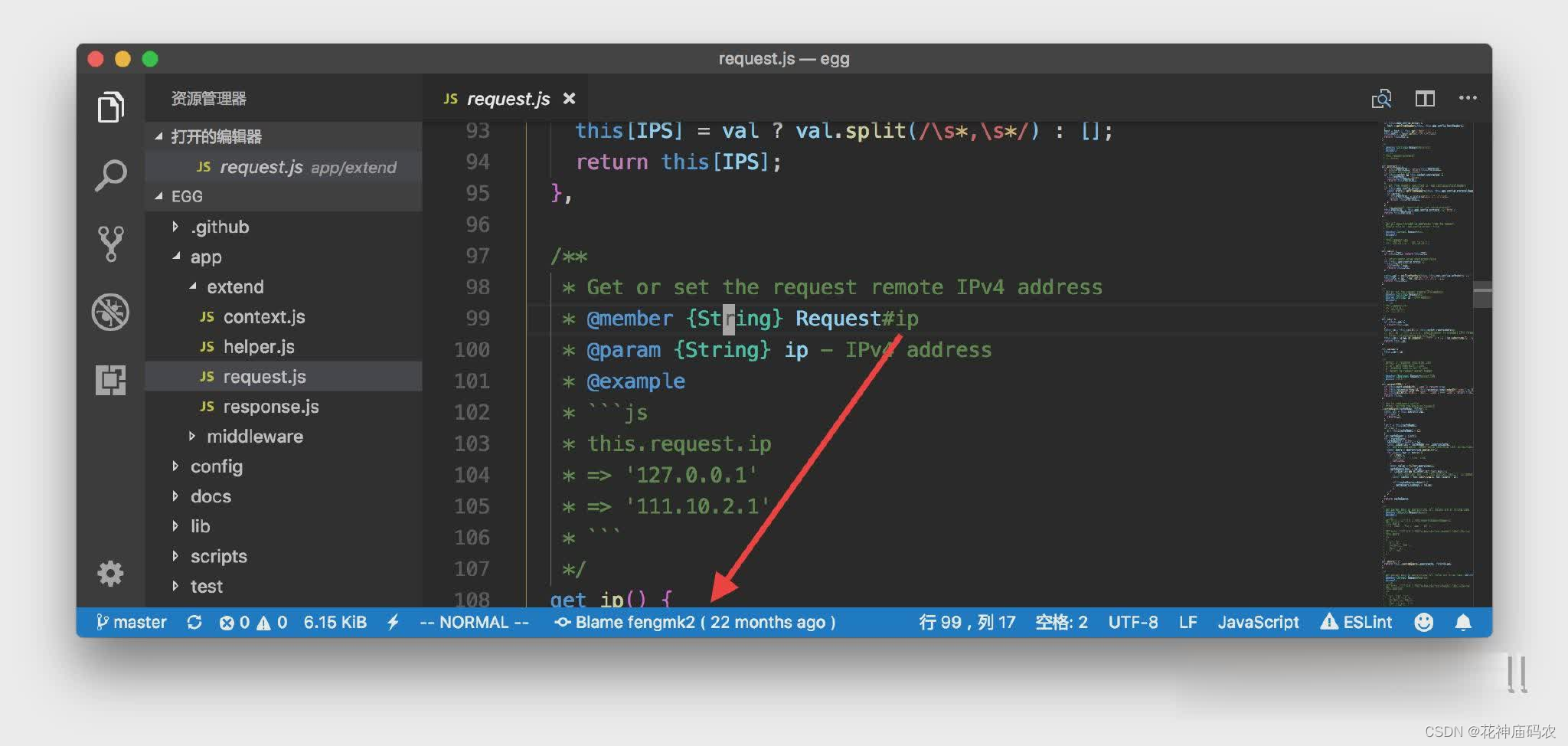The width and height of the screenshot is (1568, 746).
Task: Click the 6.15 KiB file size entry
Action: point(335,622)
